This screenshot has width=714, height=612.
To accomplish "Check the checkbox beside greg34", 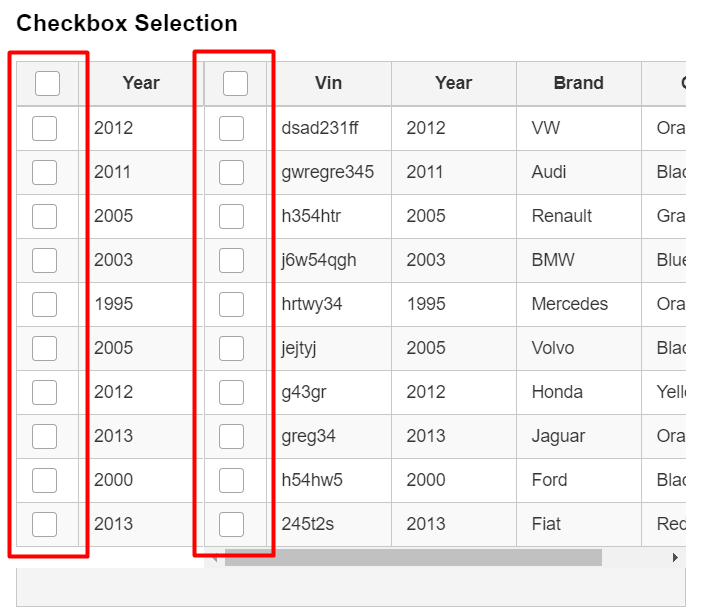I will point(231,436).
